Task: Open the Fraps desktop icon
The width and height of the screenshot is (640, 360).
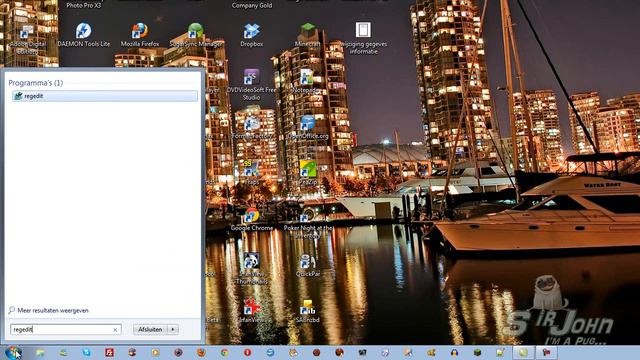Action: (x=251, y=173)
